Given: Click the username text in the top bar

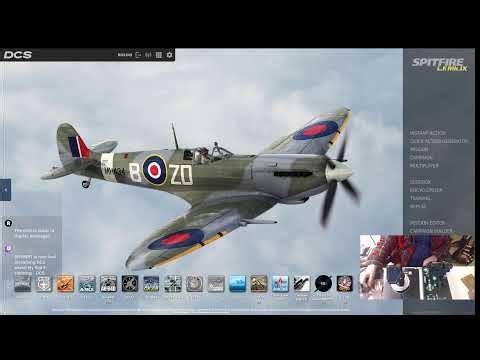Looking at the screenshot, I should pyautogui.click(x=125, y=55).
